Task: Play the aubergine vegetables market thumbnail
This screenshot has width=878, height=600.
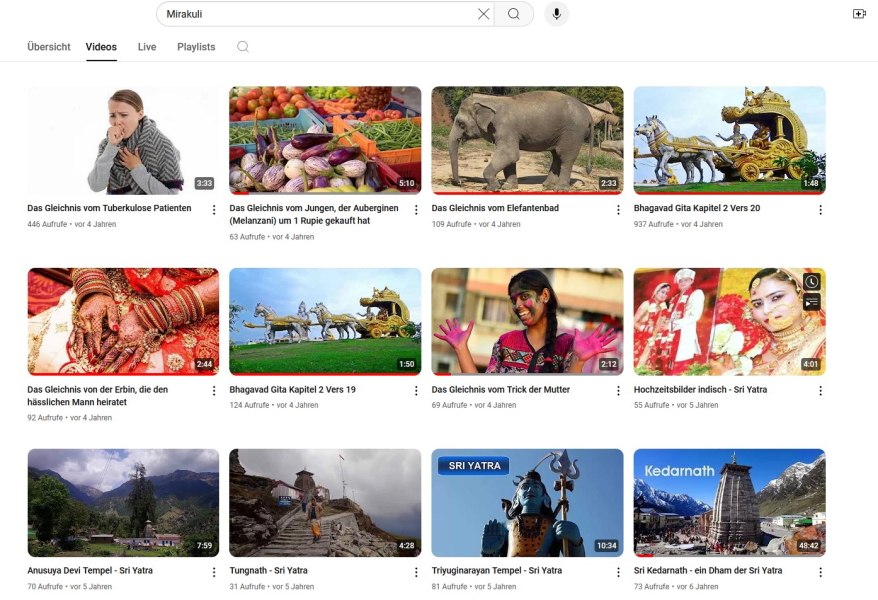Action: 325,140
